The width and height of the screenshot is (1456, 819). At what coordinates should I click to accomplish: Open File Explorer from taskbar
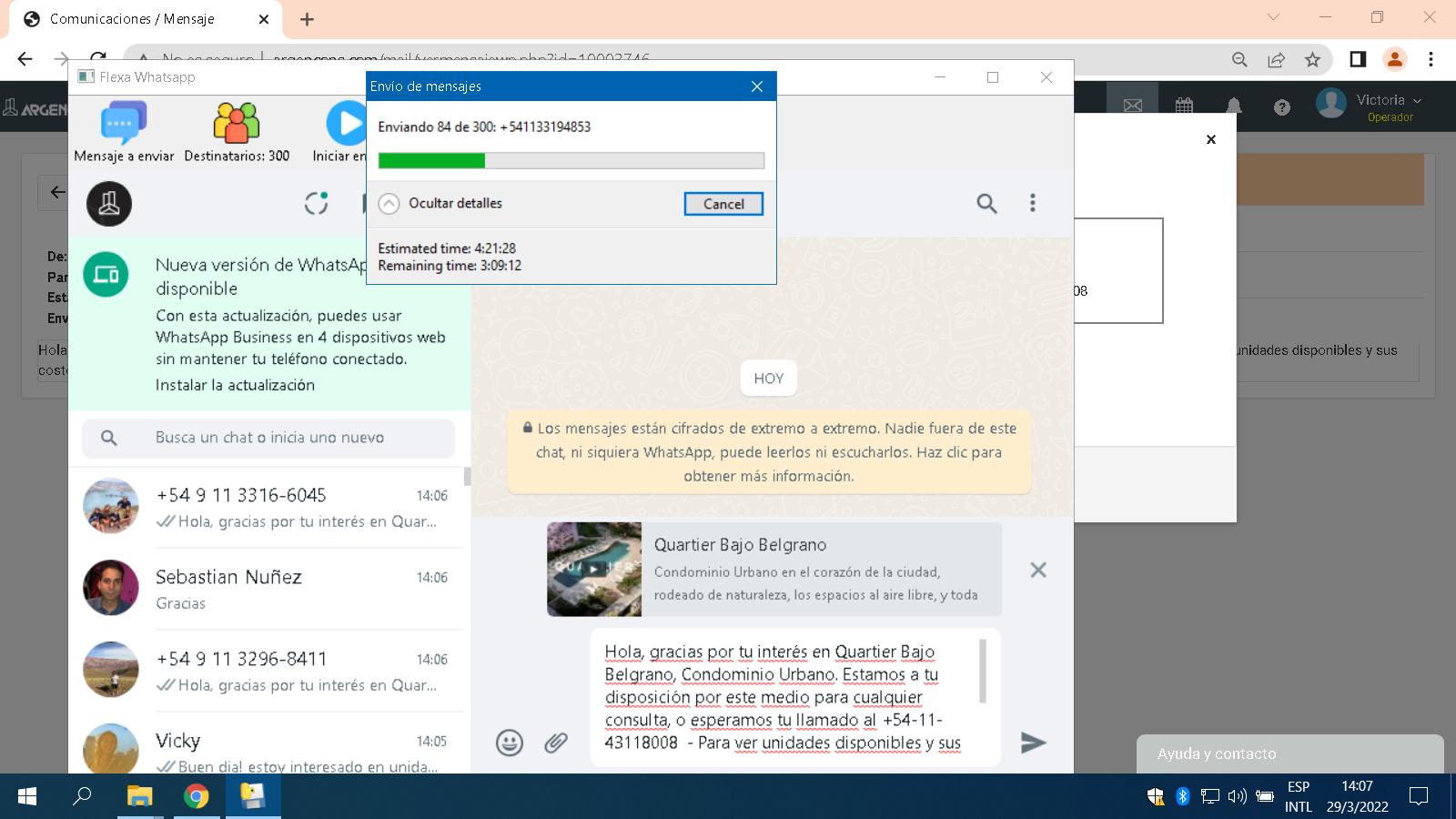tap(139, 796)
